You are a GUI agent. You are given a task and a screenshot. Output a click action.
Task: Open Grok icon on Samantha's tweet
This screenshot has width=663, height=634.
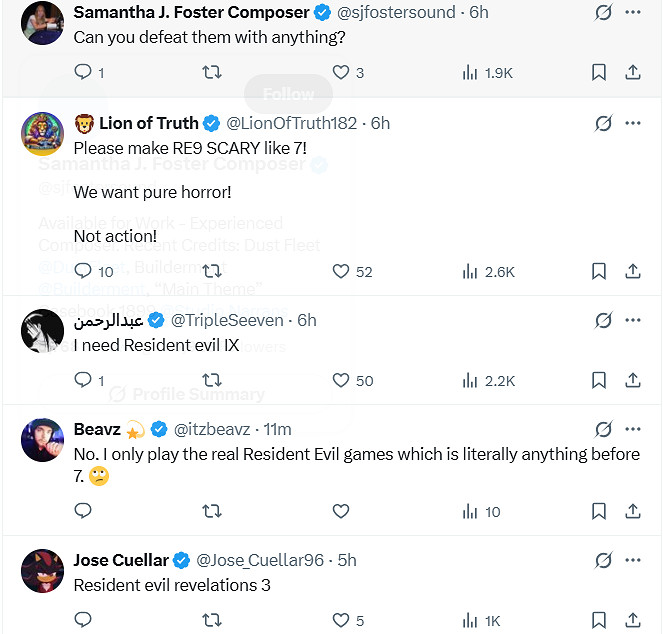[x=603, y=13]
